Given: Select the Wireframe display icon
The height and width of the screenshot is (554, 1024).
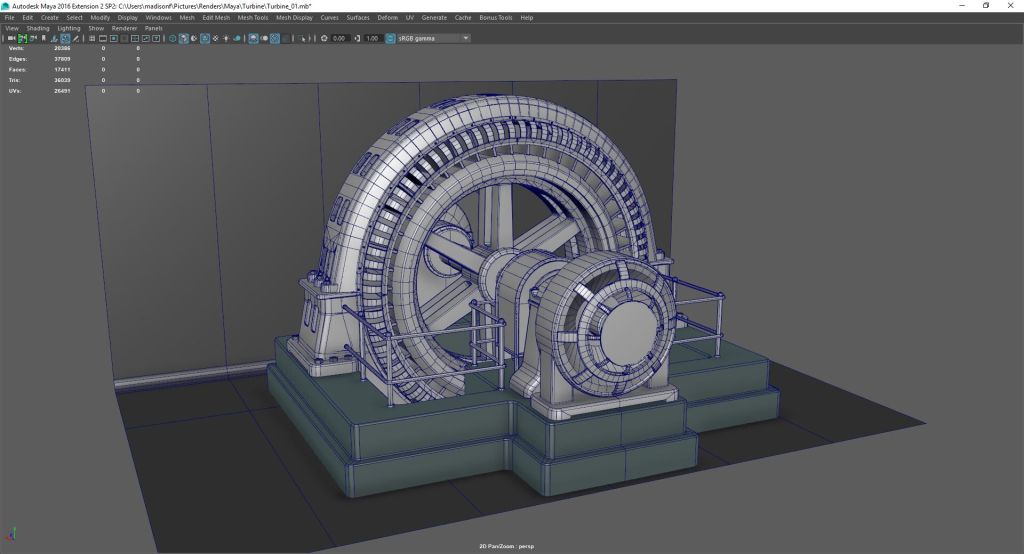Looking at the screenshot, I should click(172, 38).
